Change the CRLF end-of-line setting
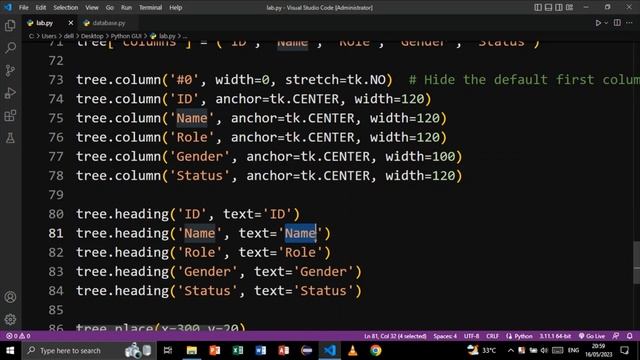The width and height of the screenshot is (640, 360). click(x=492, y=336)
